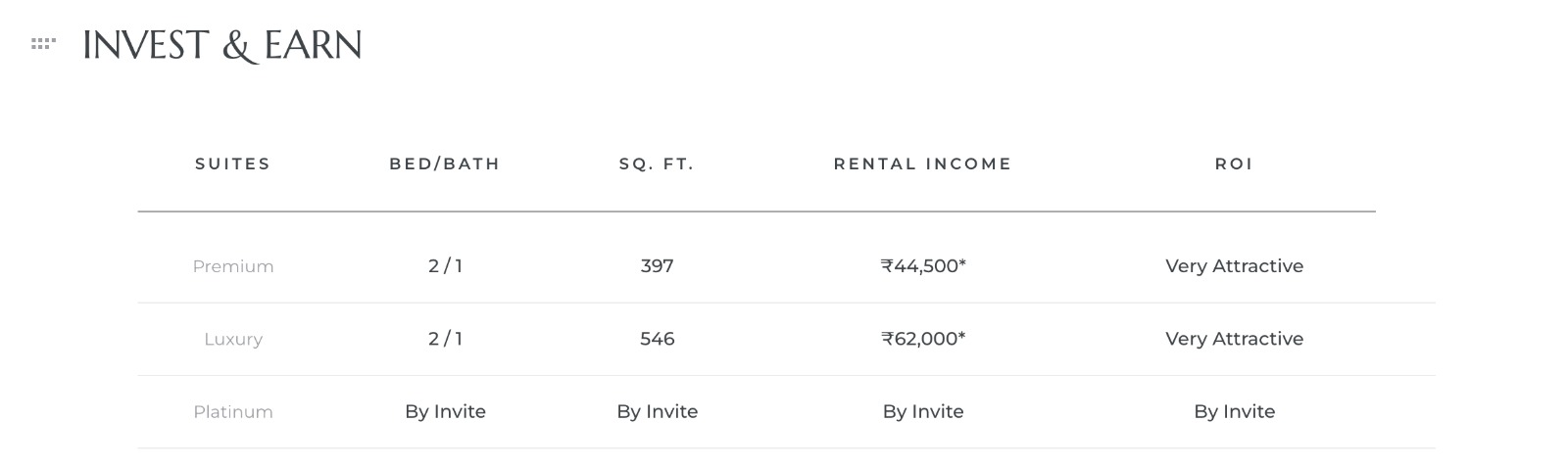Click the Luxury row's Very Attractive ROI

[1234, 339]
